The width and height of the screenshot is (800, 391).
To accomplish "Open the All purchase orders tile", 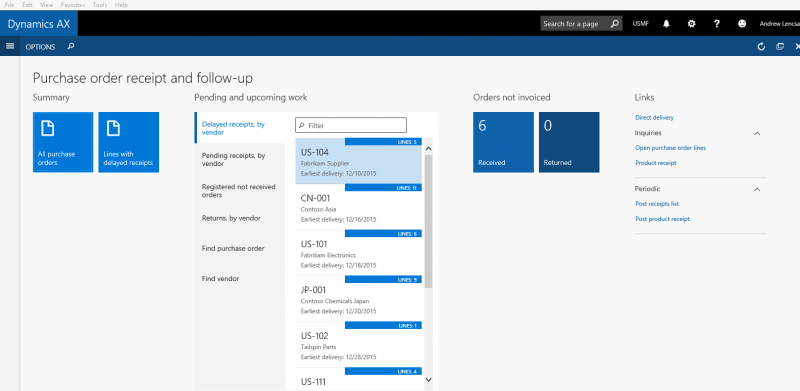I will click(63, 142).
